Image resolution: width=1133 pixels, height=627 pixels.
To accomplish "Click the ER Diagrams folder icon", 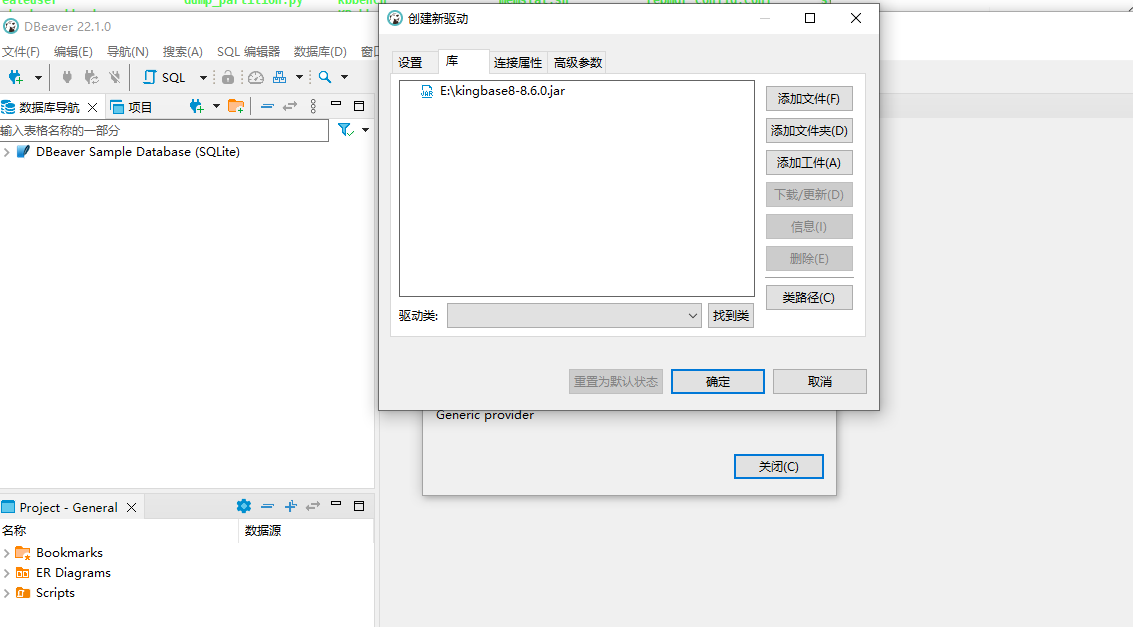I will click(23, 573).
